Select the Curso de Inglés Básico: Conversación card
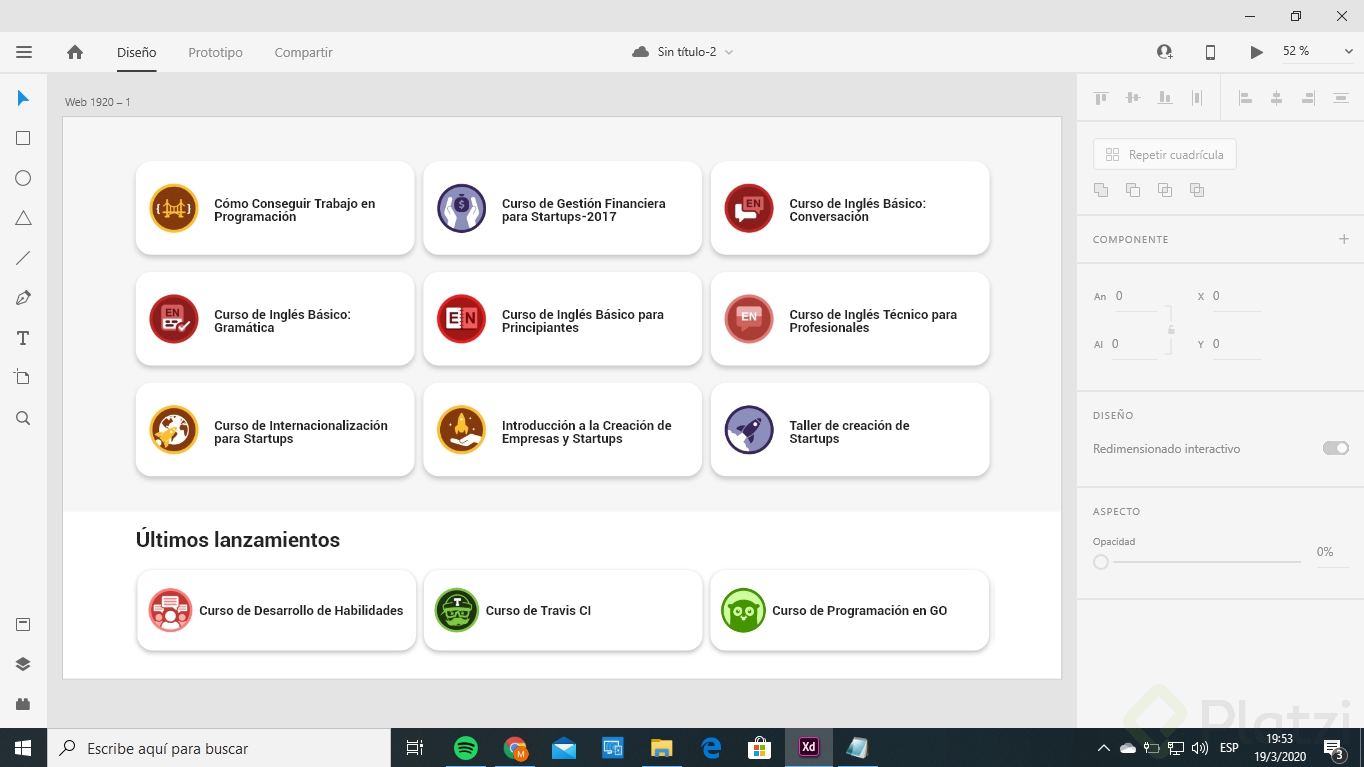1364x767 pixels. pyautogui.click(x=850, y=208)
